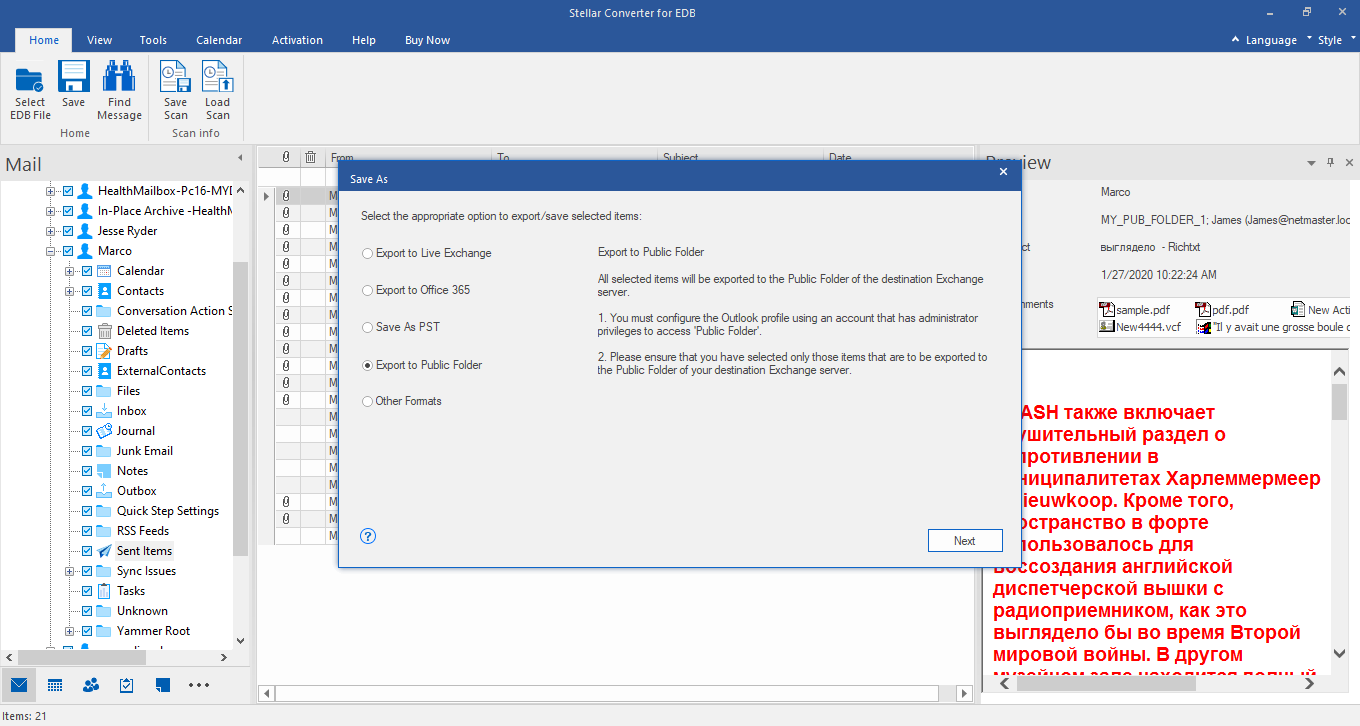This screenshot has width=1360, height=726.
Task: Open the Preview pane options dropdown arrow
Action: [x=1311, y=162]
